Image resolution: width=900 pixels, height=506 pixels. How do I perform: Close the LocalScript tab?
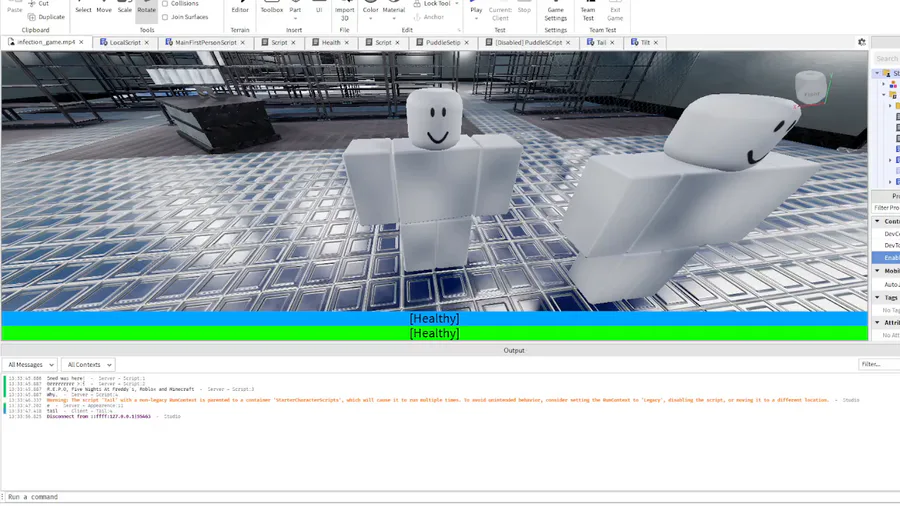point(147,42)
